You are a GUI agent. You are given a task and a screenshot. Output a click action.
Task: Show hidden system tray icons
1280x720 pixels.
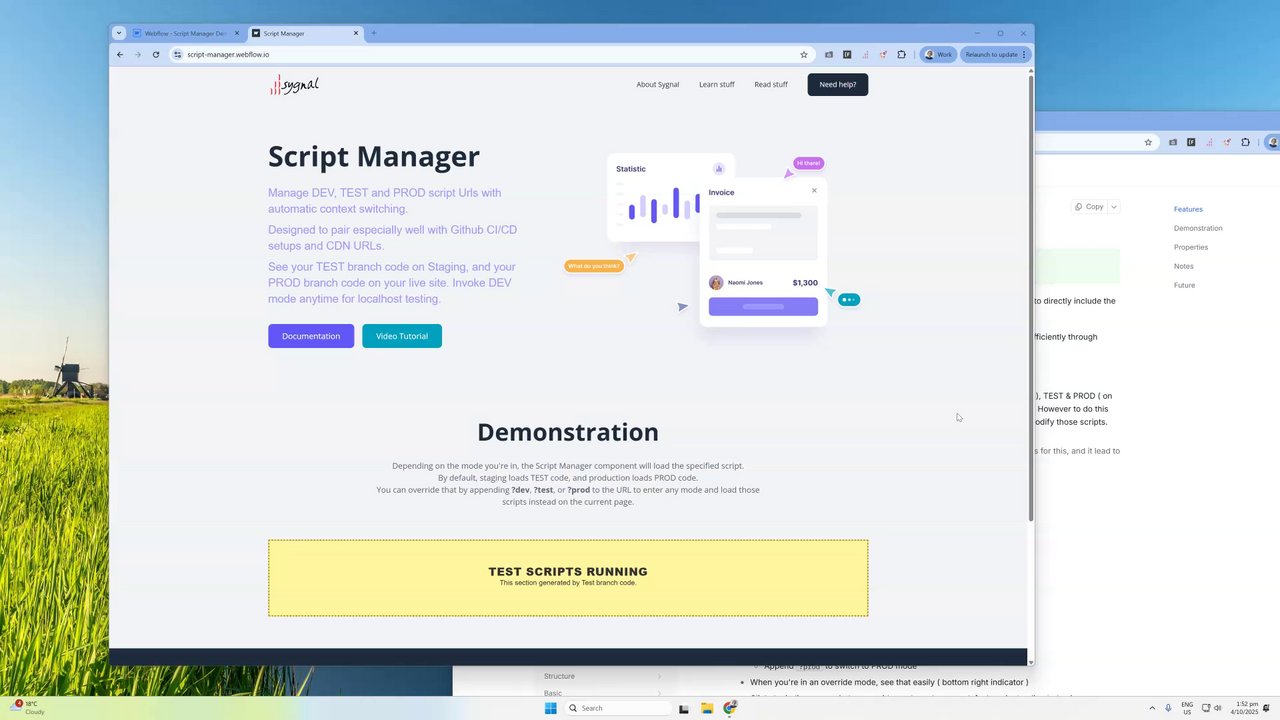coord(1152,708)
